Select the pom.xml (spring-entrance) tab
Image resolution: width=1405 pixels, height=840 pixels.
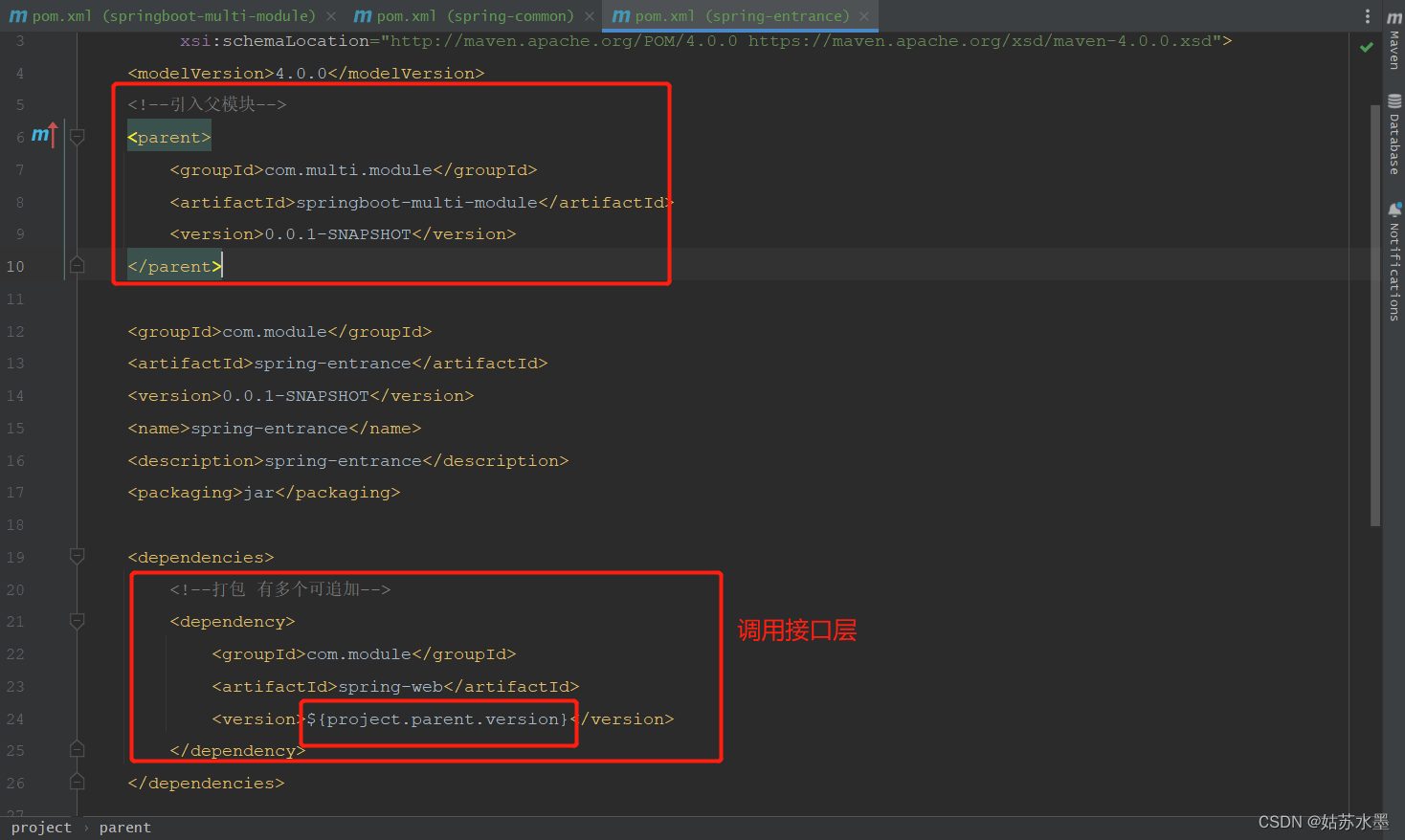[741, 16]
